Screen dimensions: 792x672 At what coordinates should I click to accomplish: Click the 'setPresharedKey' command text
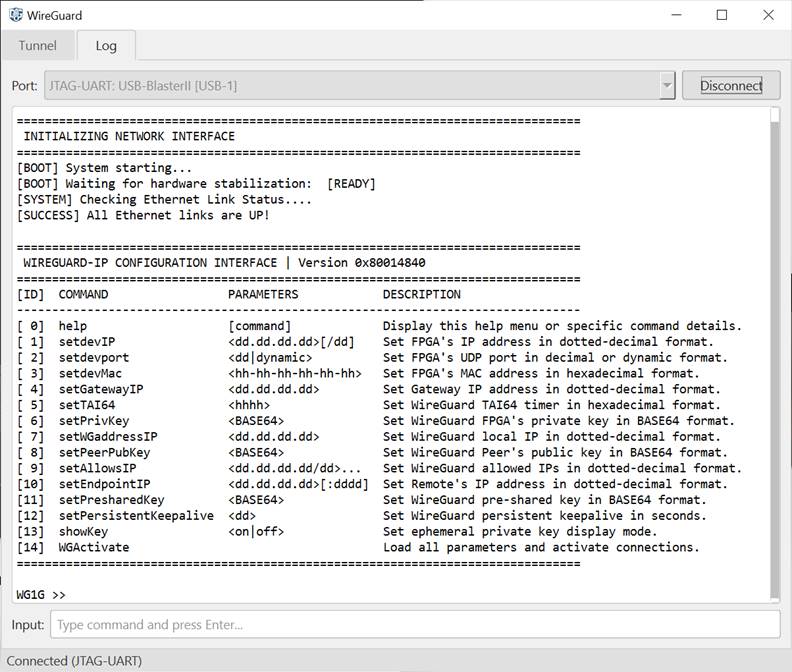point(111,500)
